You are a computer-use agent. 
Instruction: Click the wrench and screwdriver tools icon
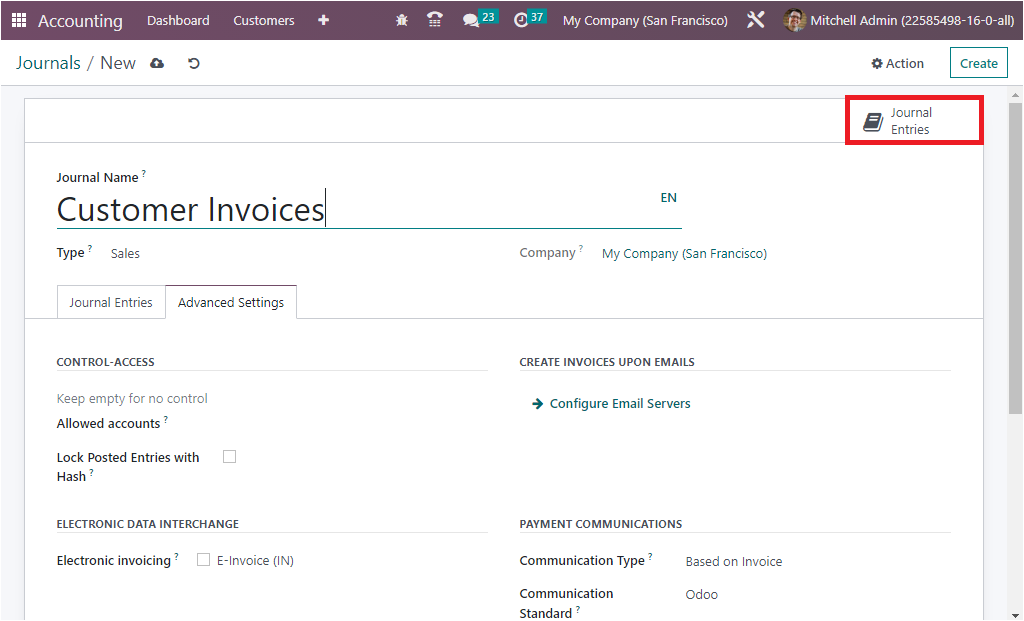point(756,20)
